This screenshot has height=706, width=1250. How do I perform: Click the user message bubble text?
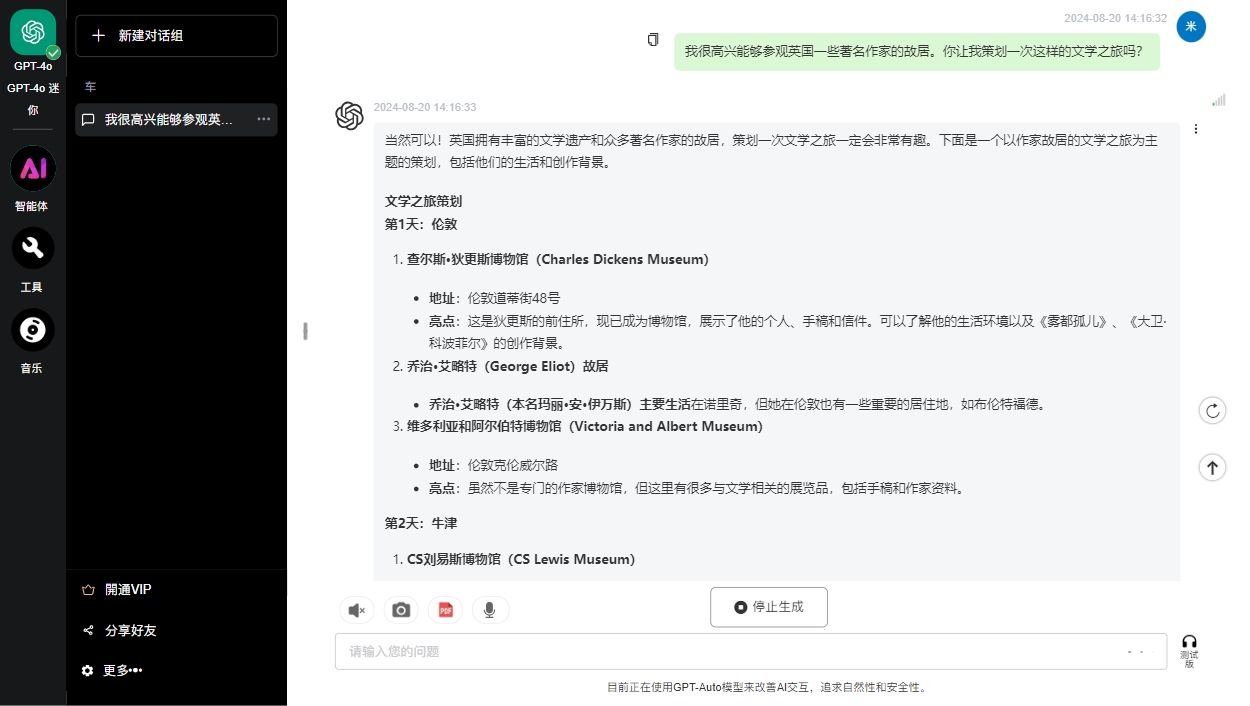(x=914, y=50)
